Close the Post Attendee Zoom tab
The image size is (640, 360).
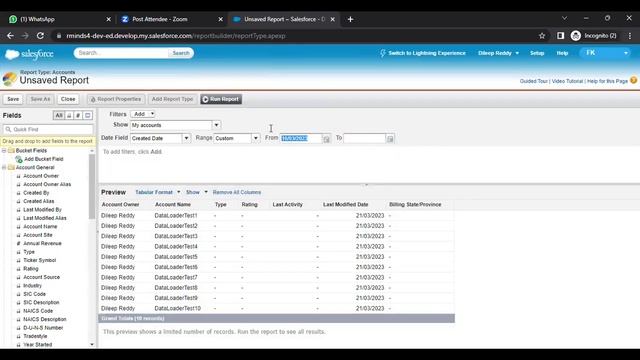(x=220, y=19)
